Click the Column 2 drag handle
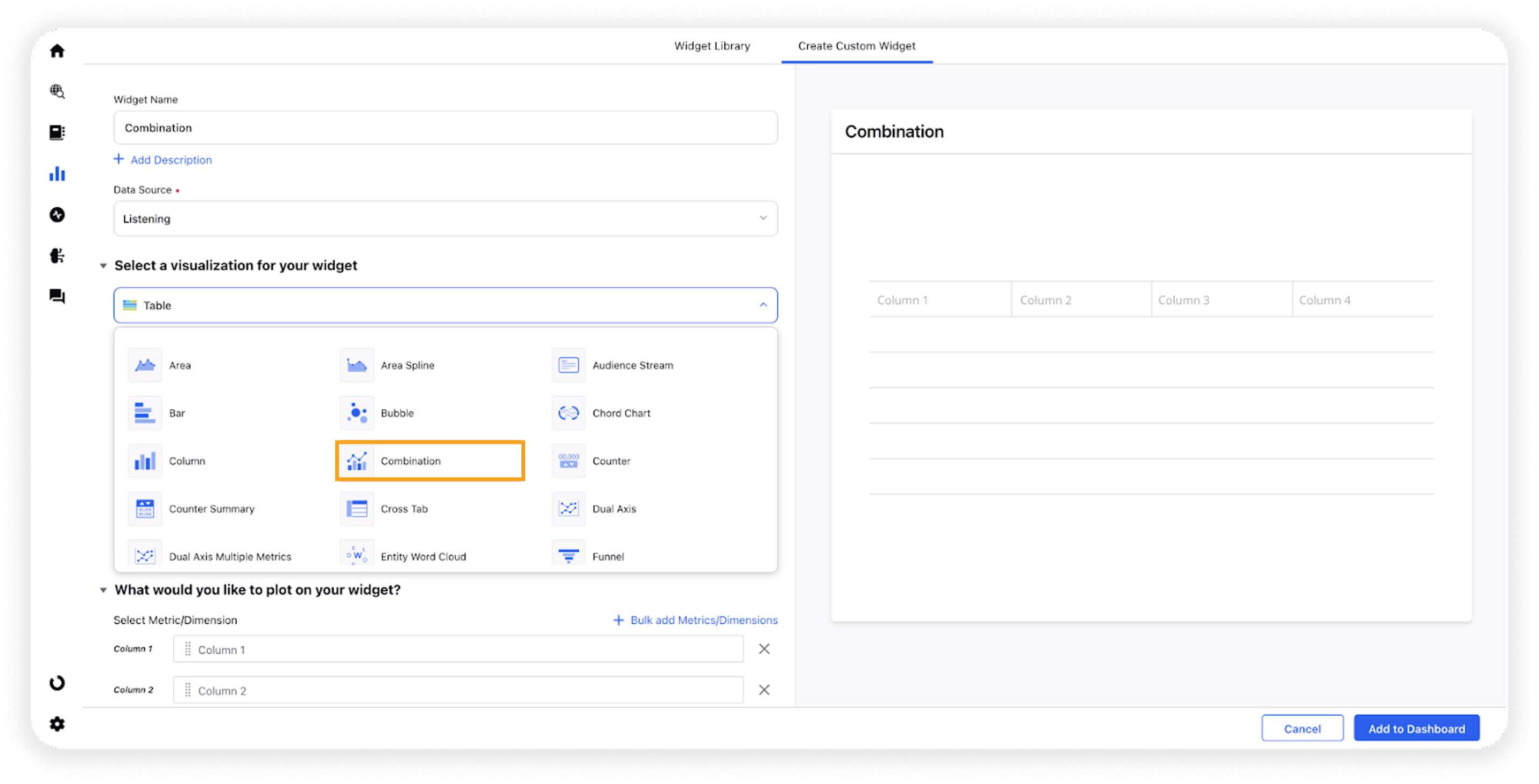The image size is (1539, 784). [188, 691]
